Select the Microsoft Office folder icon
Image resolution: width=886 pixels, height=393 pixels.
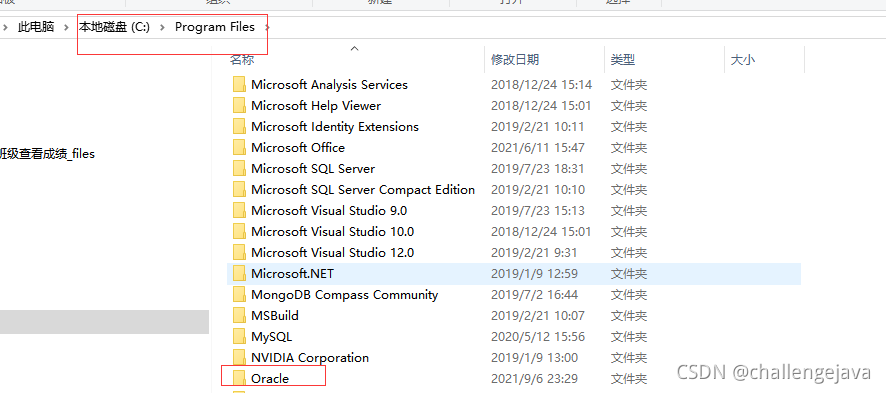point(239,147)
